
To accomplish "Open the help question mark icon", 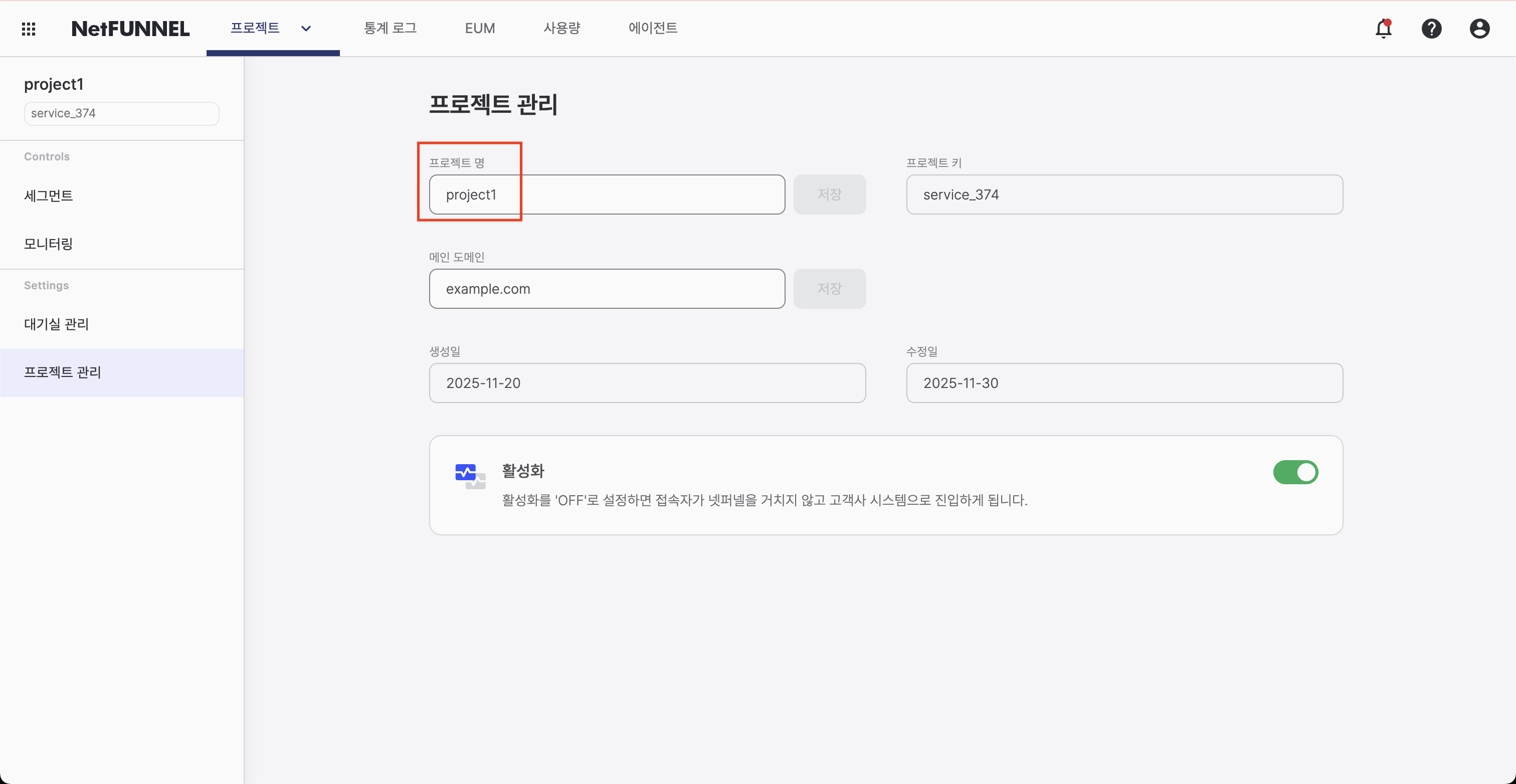I will (1431, 28).
